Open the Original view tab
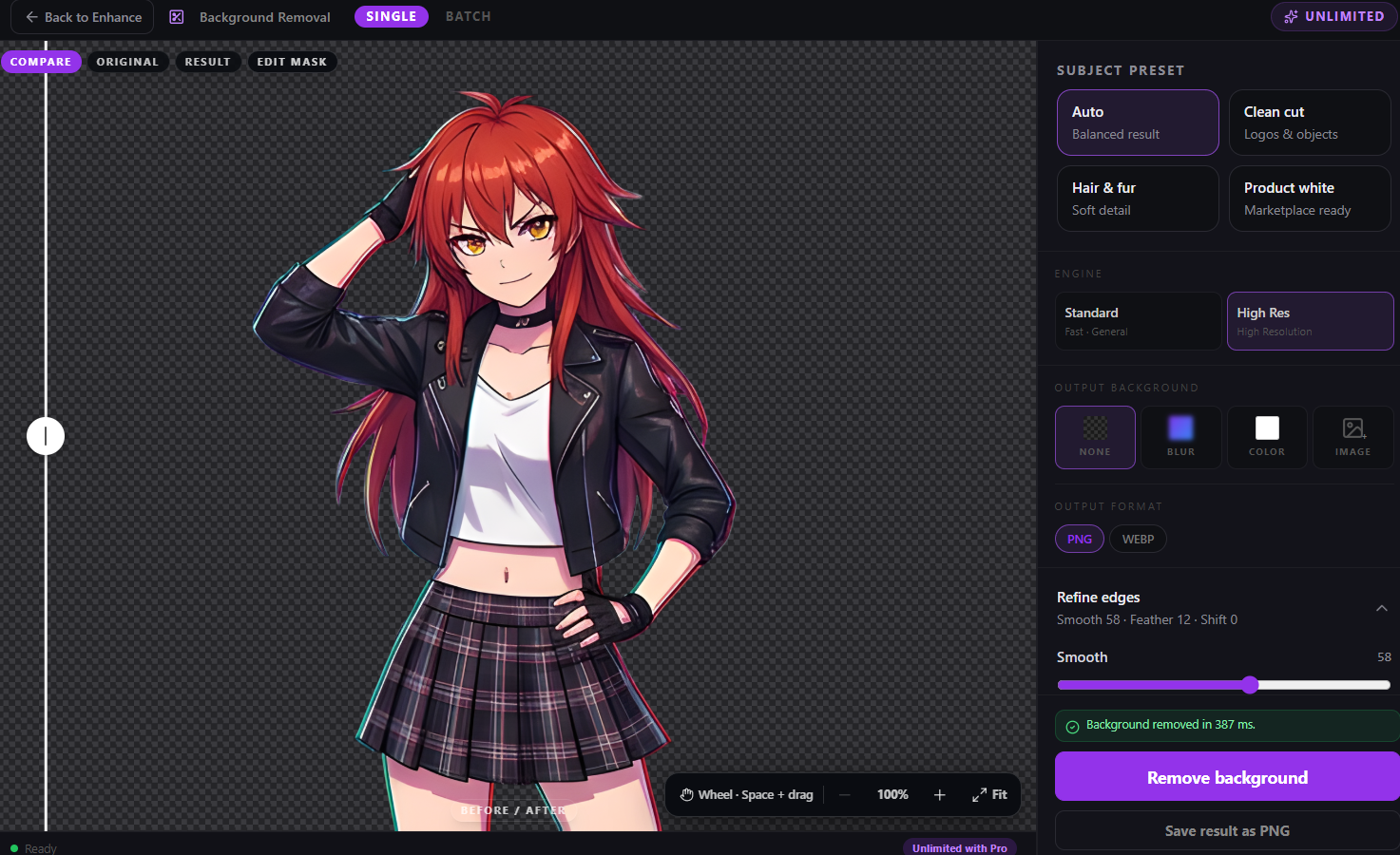The height and width of the screenshot is (855, 1400). point(127,62)
